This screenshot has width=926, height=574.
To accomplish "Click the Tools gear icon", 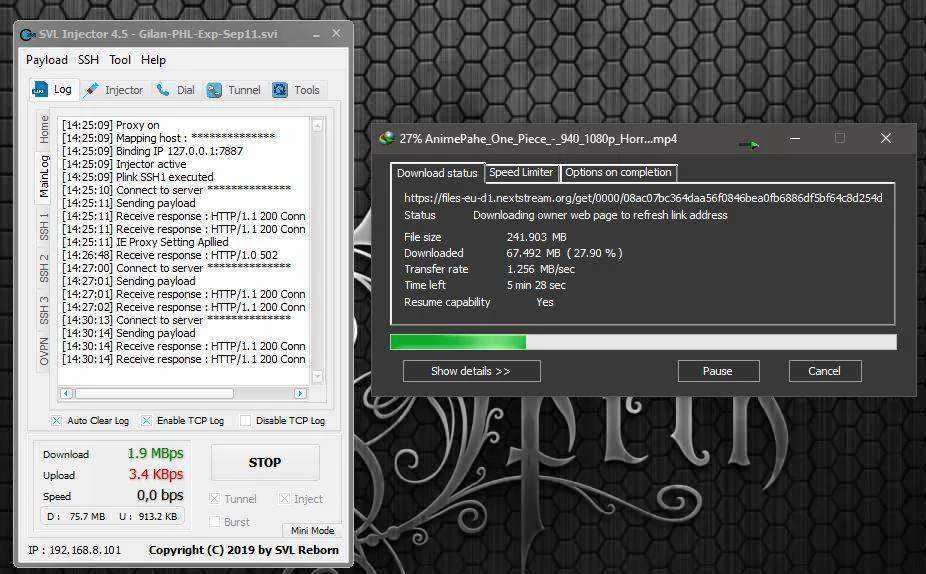I will [279, 90].
